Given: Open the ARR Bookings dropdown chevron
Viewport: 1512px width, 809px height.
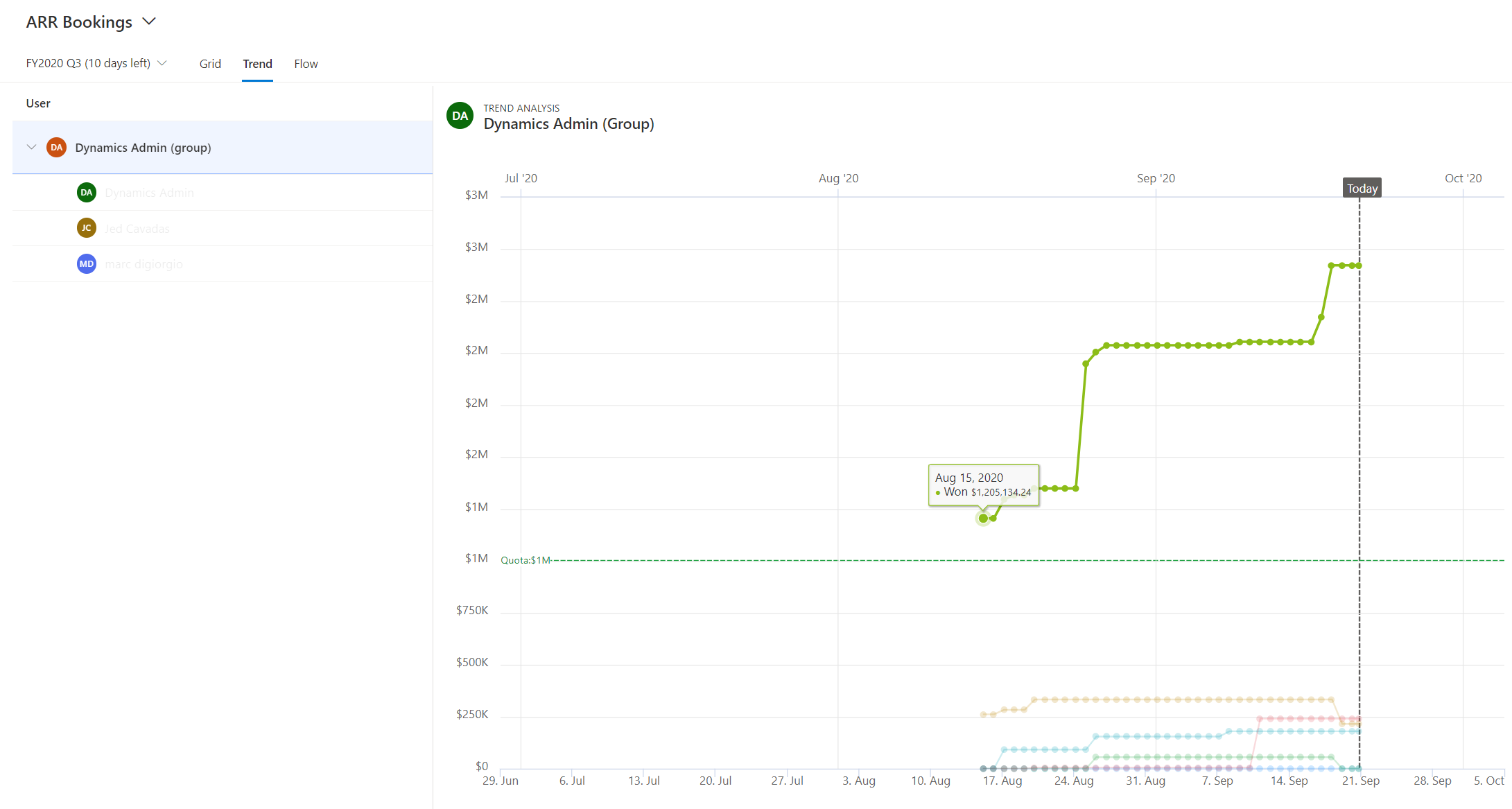Looking at the screenshot, I should tap(149, 21).
